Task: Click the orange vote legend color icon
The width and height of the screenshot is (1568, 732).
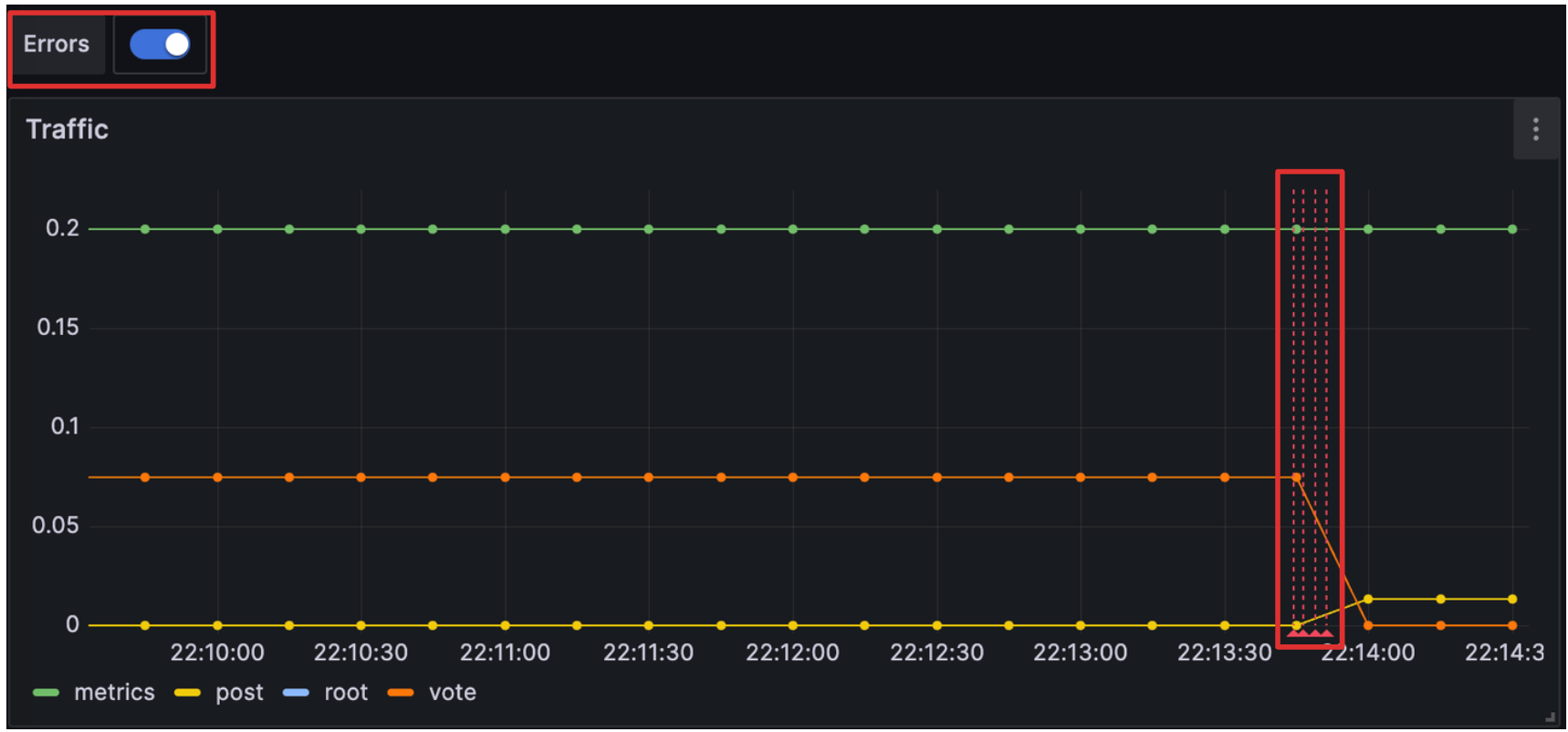Action: pos(401,693)
